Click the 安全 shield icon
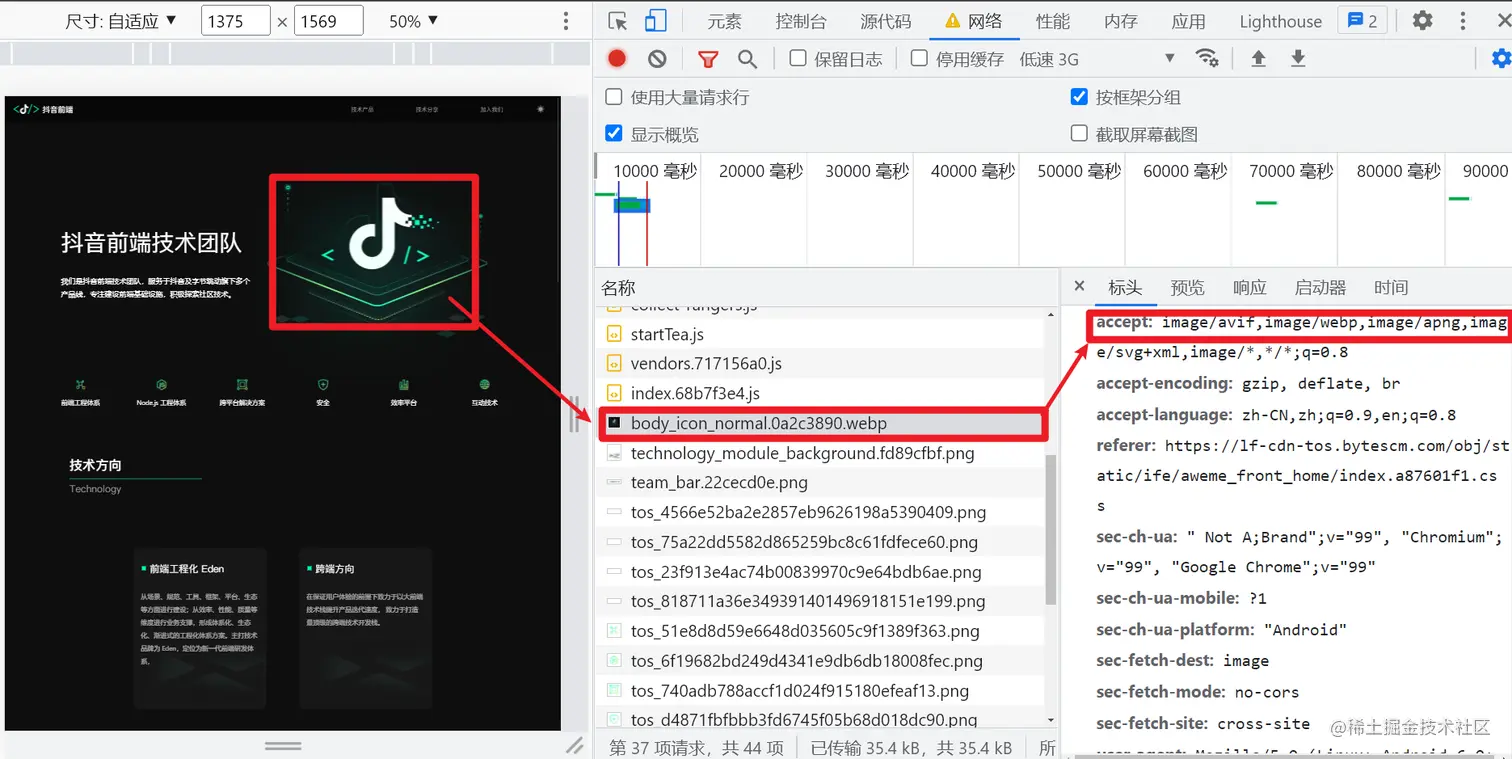The height and width of the screenshot is (759, 1512). pos(323,385)
